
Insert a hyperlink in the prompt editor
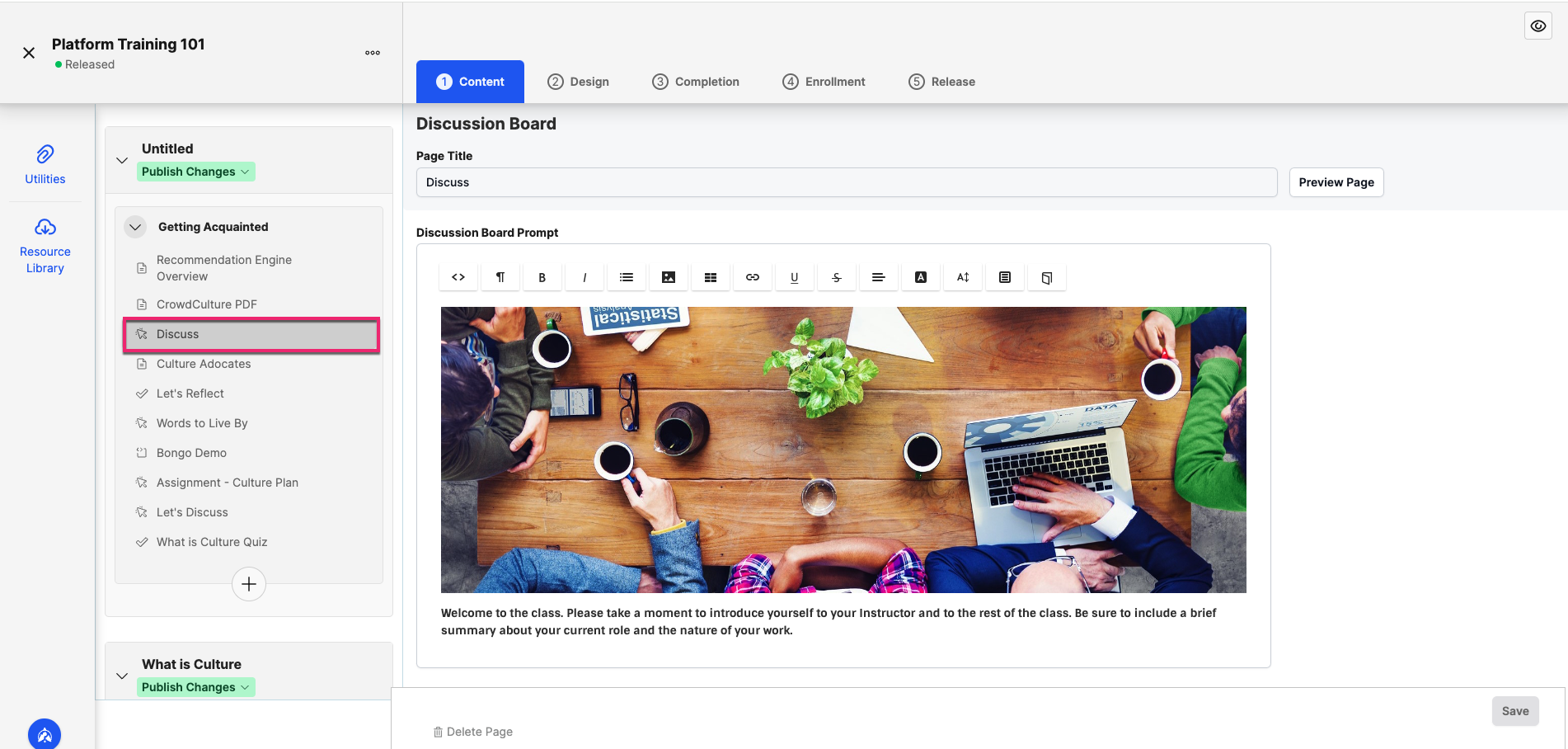pyautogui.click(x=752, y=277)
